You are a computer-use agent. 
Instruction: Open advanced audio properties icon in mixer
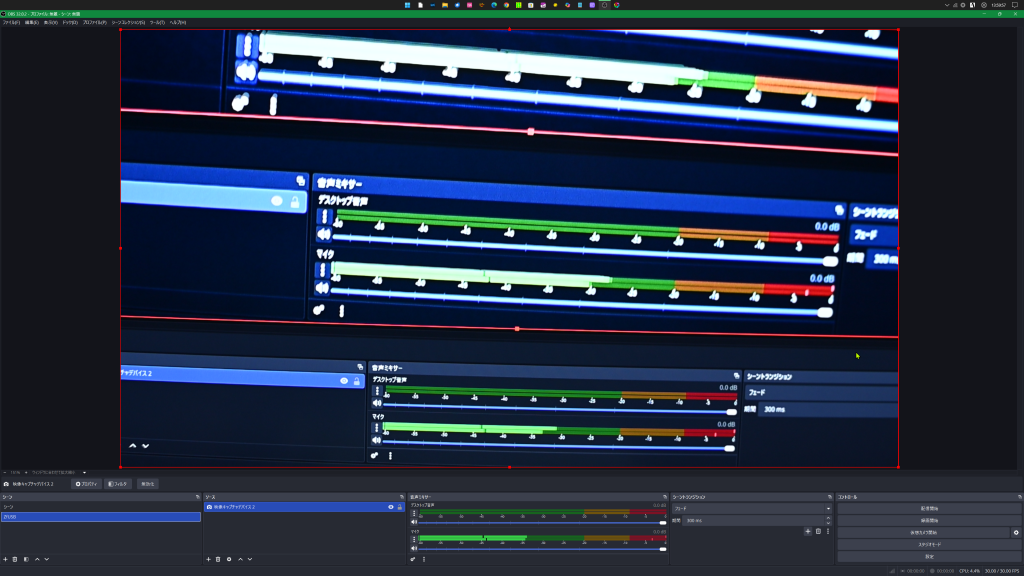coord(413,559)
